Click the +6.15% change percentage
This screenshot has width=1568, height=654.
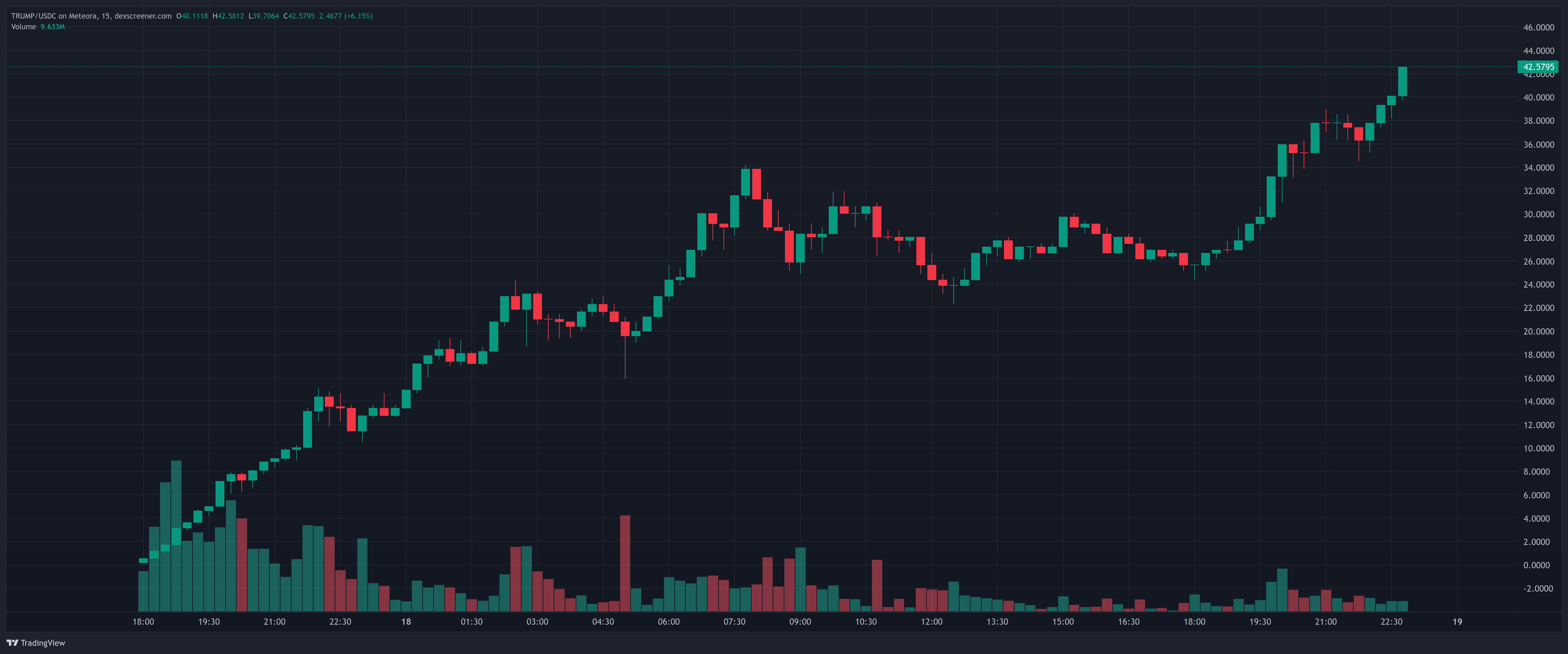359,16
